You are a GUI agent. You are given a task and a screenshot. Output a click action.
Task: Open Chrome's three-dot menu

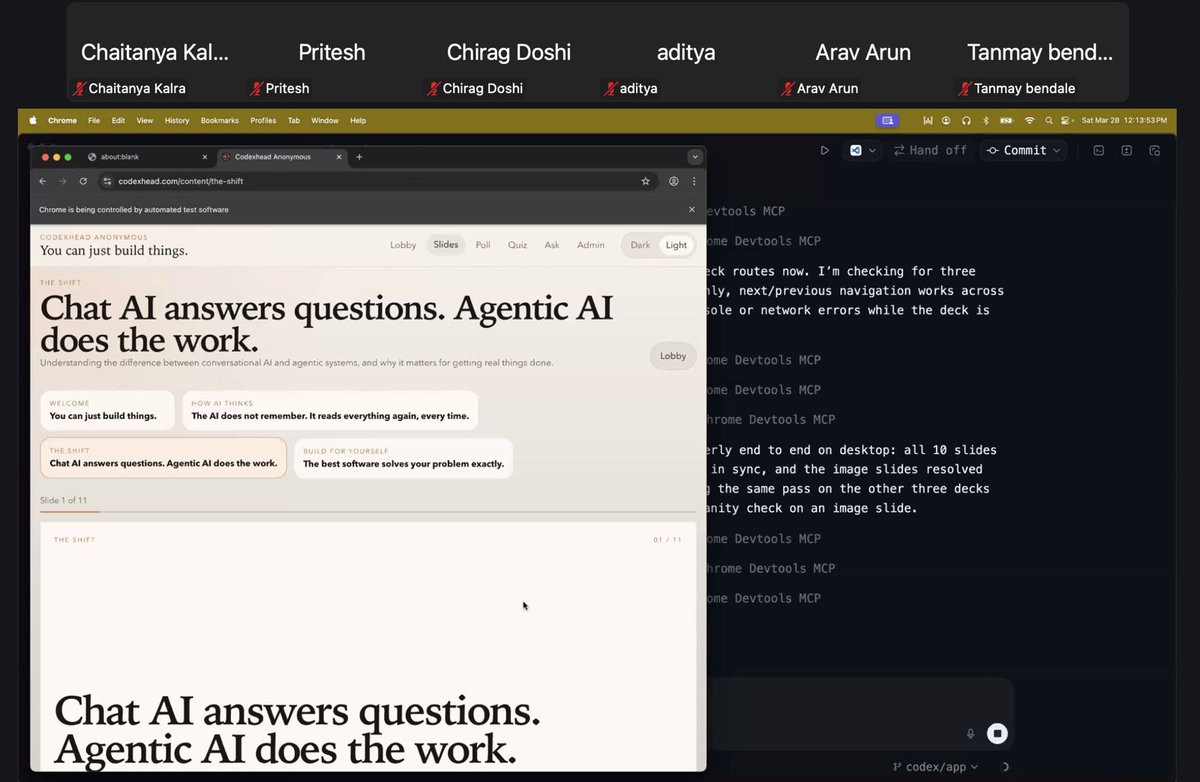(x=694, y=181)
